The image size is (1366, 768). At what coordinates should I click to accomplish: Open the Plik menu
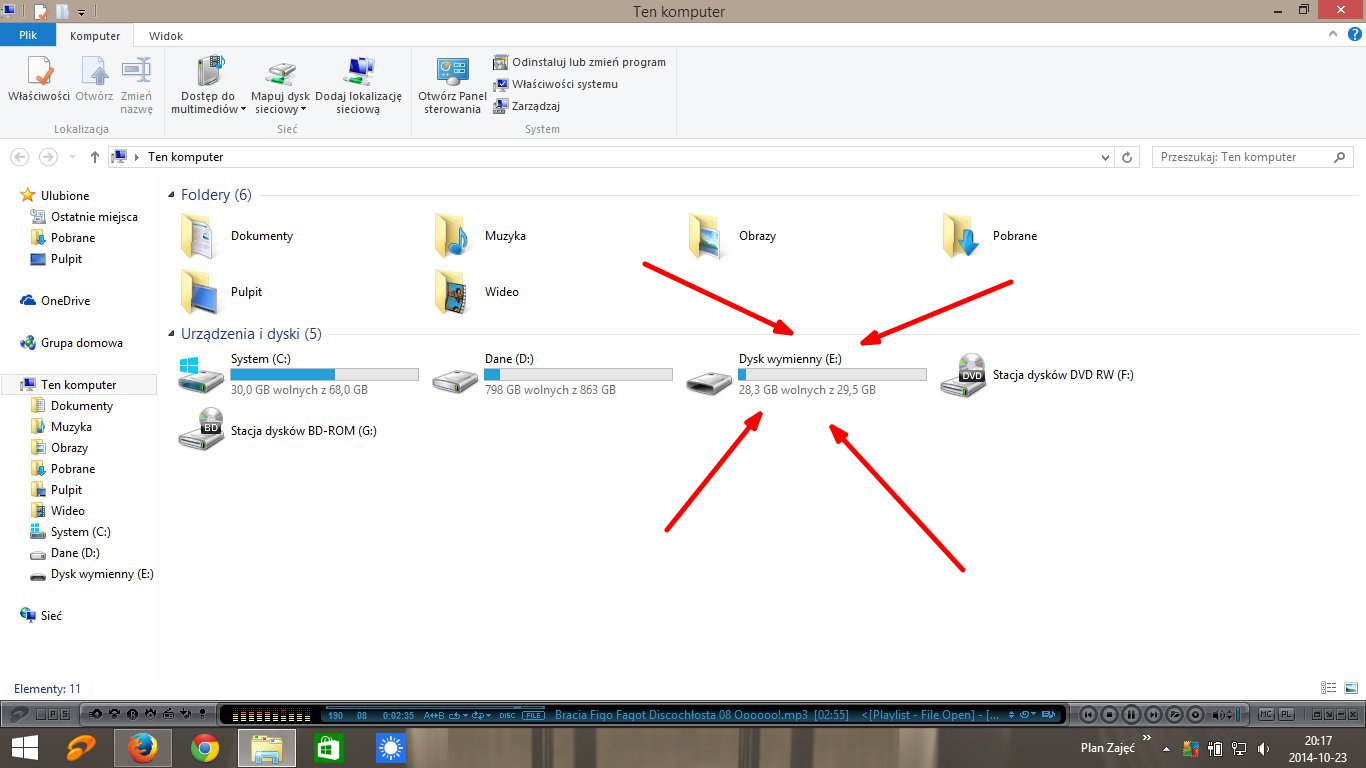pos(28,36)
